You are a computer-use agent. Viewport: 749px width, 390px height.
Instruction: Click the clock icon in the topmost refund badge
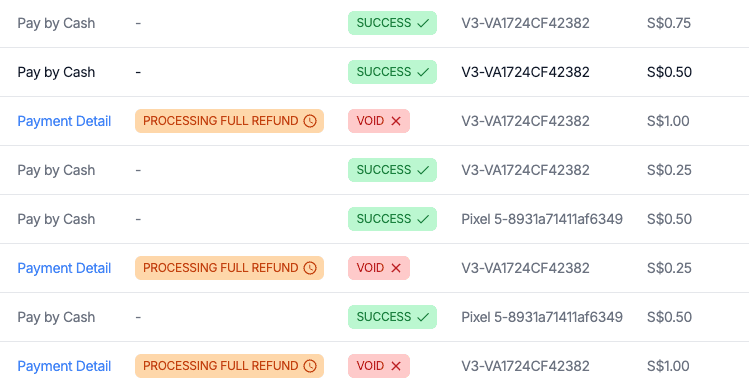(310, 121)
